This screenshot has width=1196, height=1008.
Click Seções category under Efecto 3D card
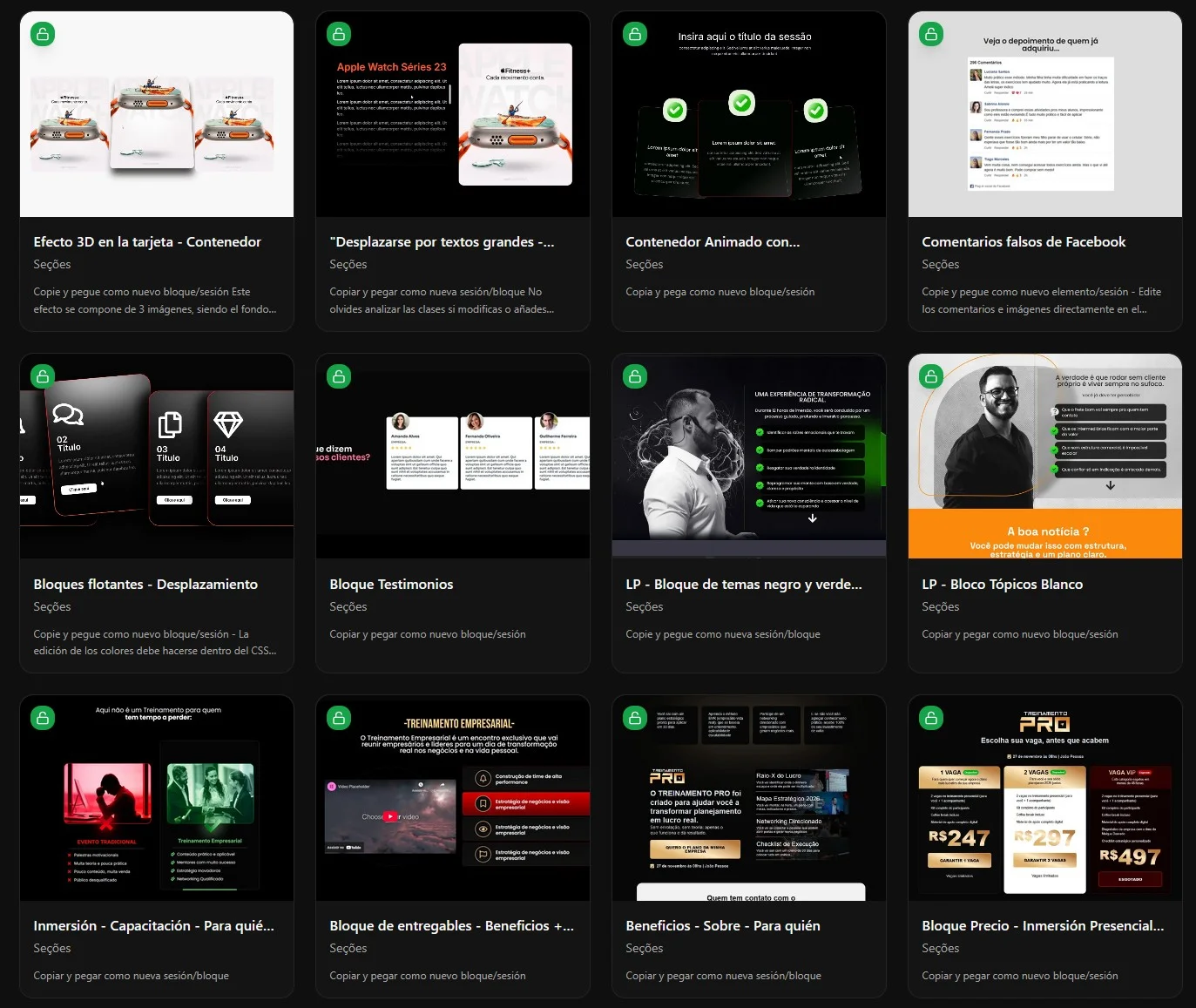52,265
